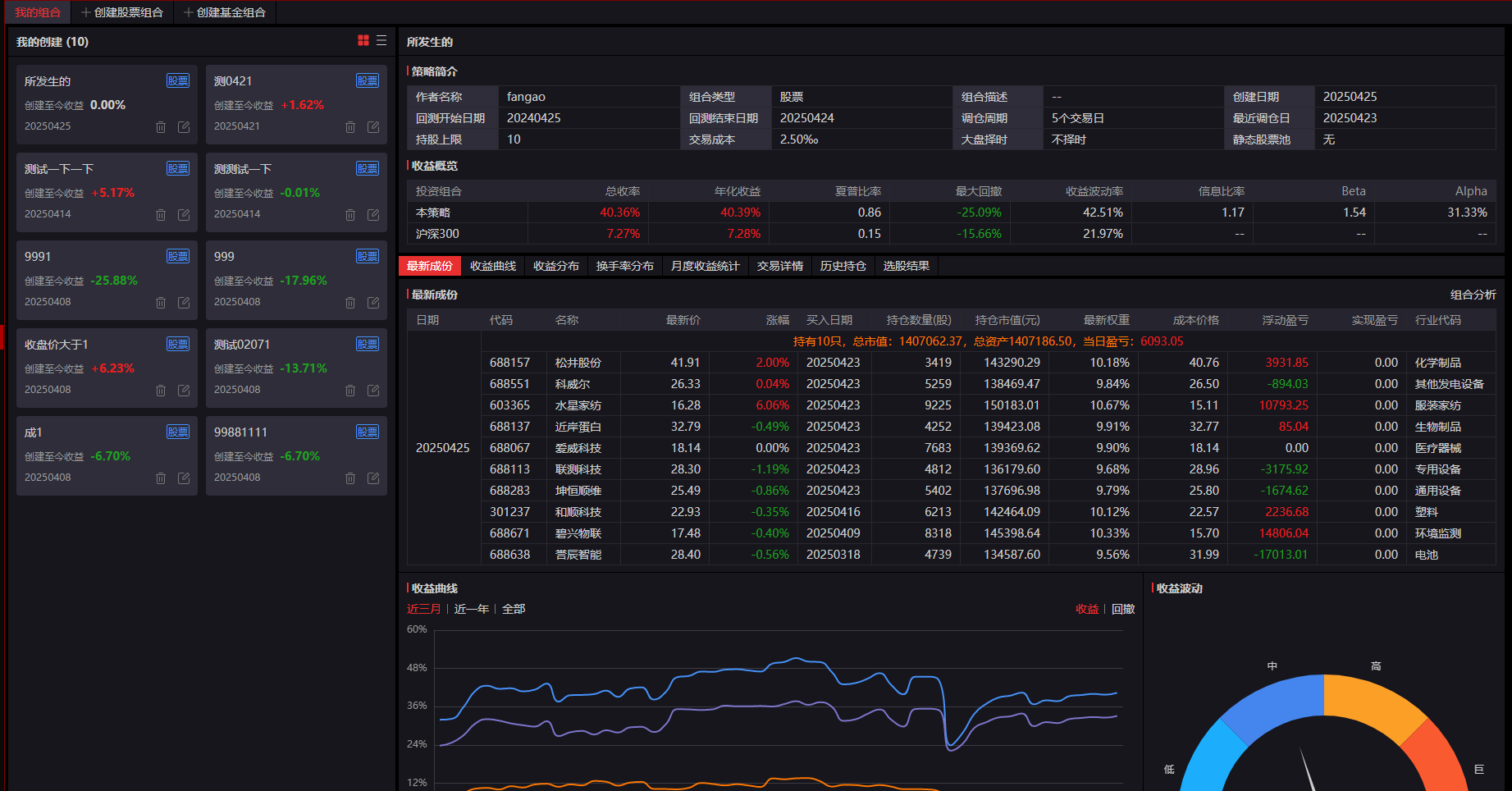The image size is (1512, 791).
Task: Open the 历史持仓 tab
Action: pos(843,266)
